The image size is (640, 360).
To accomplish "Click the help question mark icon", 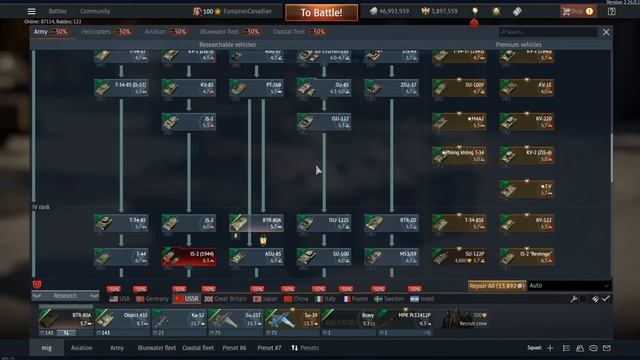I will point(611,11).
